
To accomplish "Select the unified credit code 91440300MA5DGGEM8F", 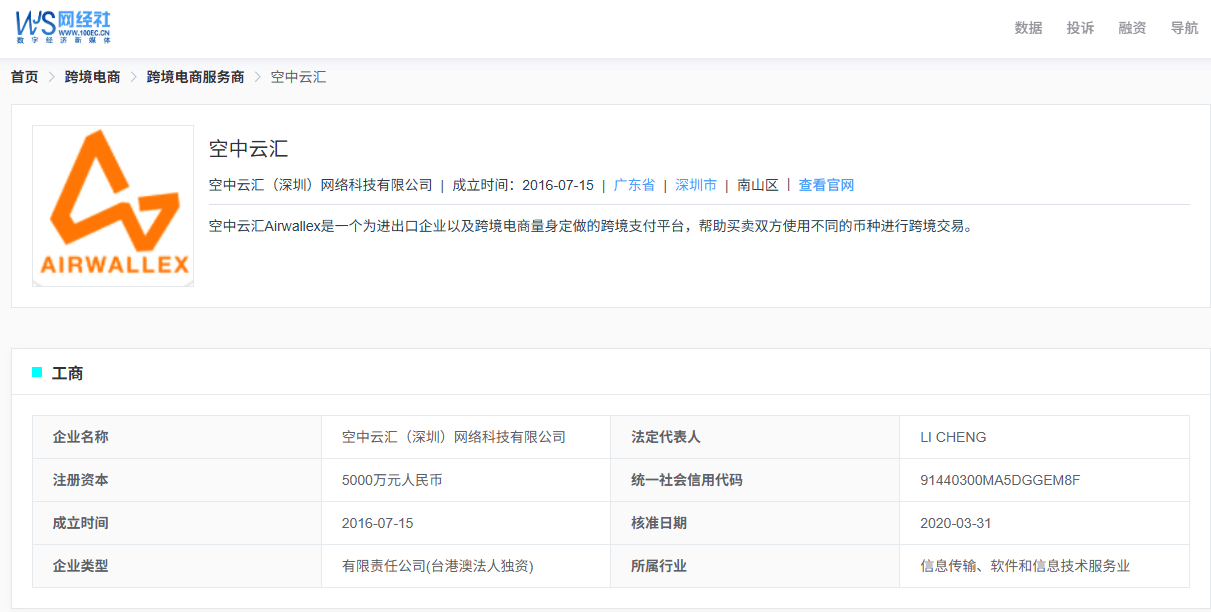I will [x=999, y=480].
